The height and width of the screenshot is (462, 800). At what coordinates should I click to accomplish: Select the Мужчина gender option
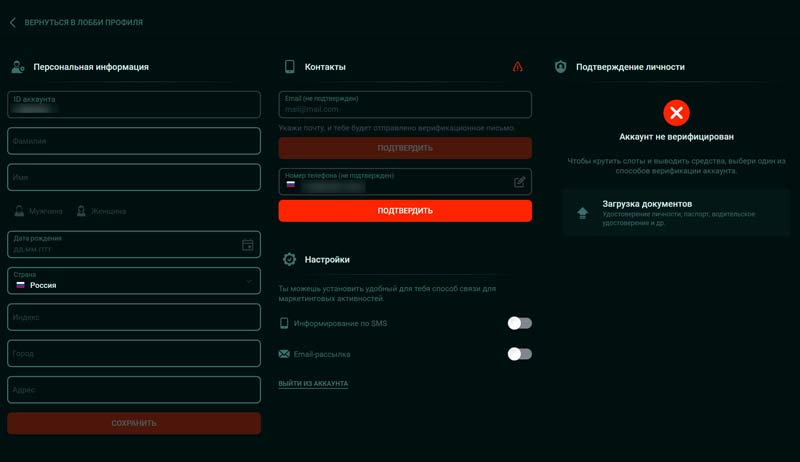coord(38,211)
